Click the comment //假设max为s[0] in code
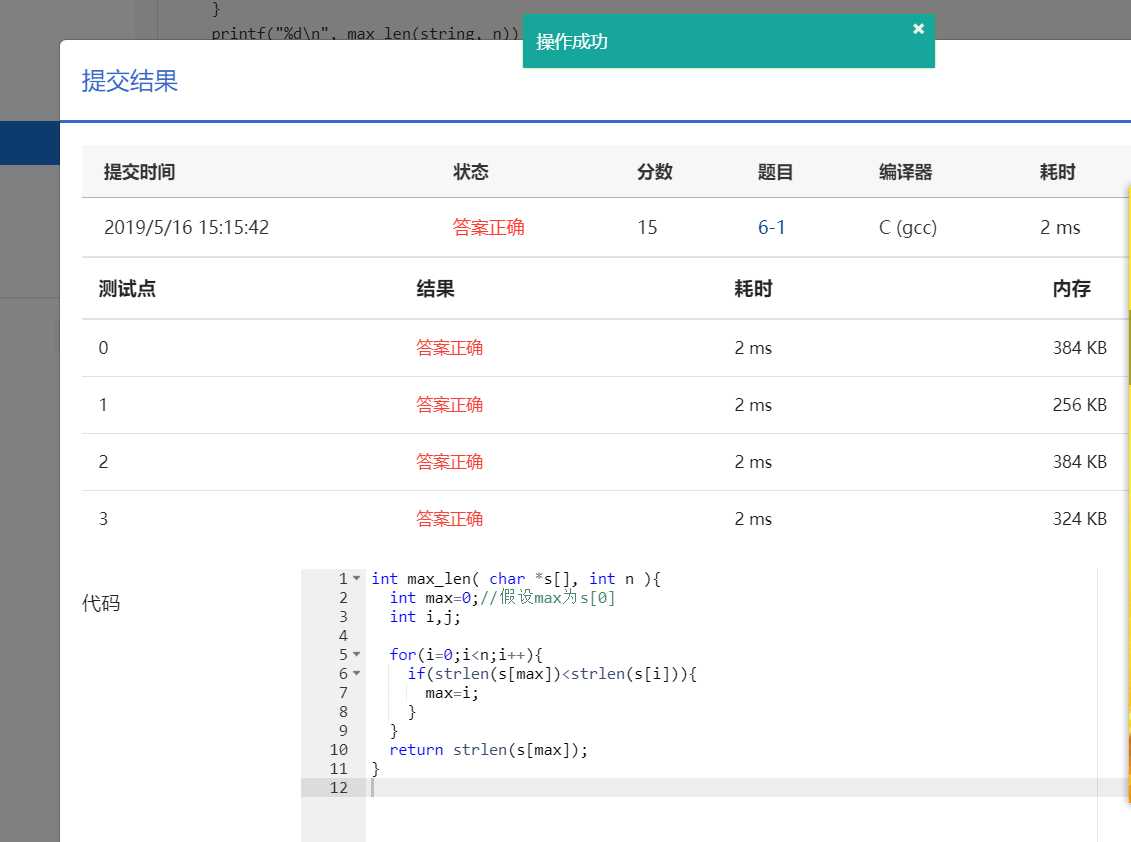The image size is (1131, 842). pos(547,597)
